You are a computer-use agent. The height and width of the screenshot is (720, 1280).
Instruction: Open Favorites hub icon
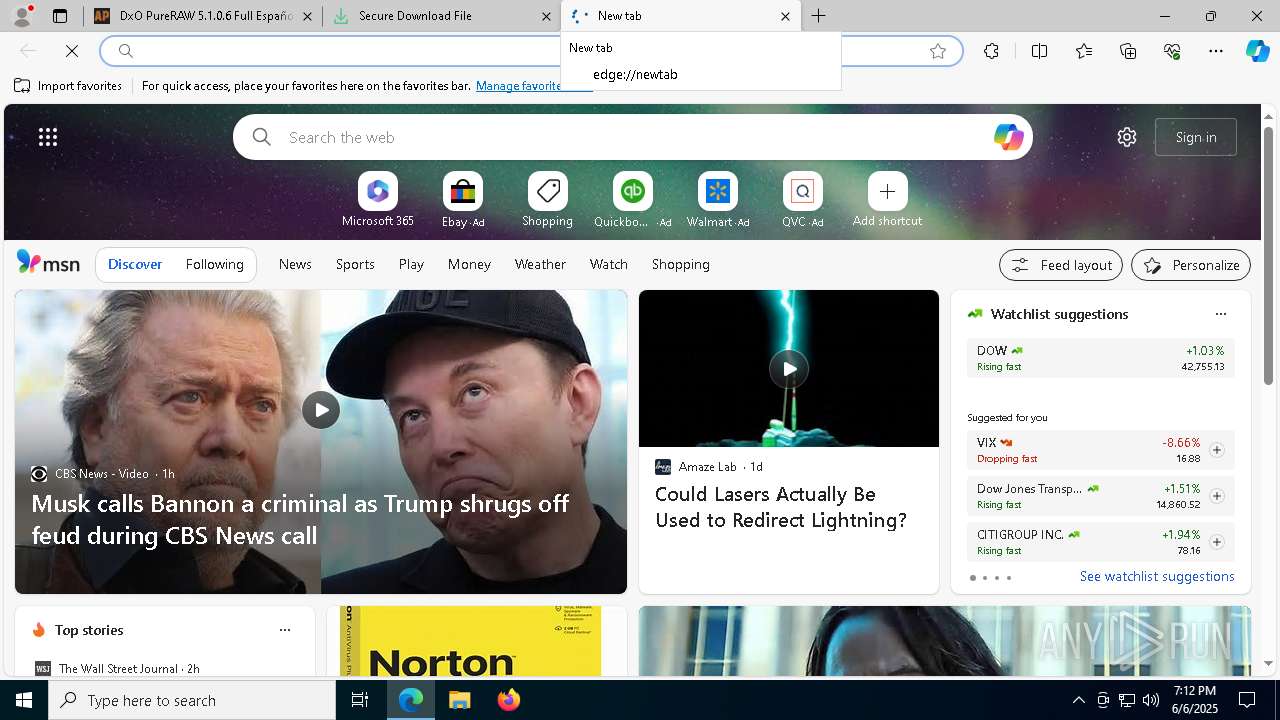[1084, 51]
